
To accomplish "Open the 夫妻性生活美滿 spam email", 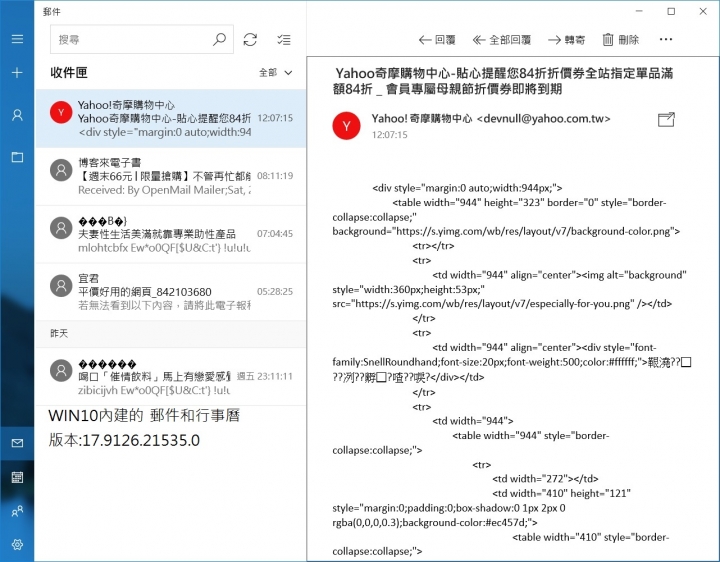I will coord(171,234).
